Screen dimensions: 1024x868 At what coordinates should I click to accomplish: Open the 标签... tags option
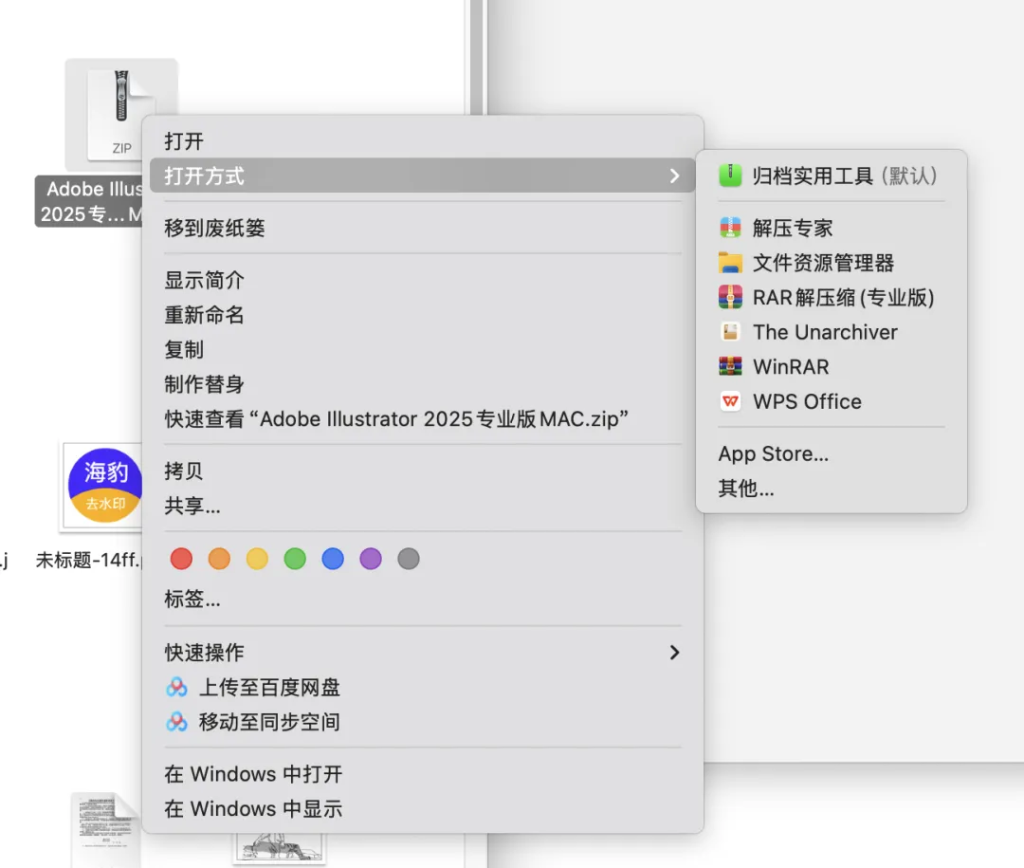[x=422, y=599]
